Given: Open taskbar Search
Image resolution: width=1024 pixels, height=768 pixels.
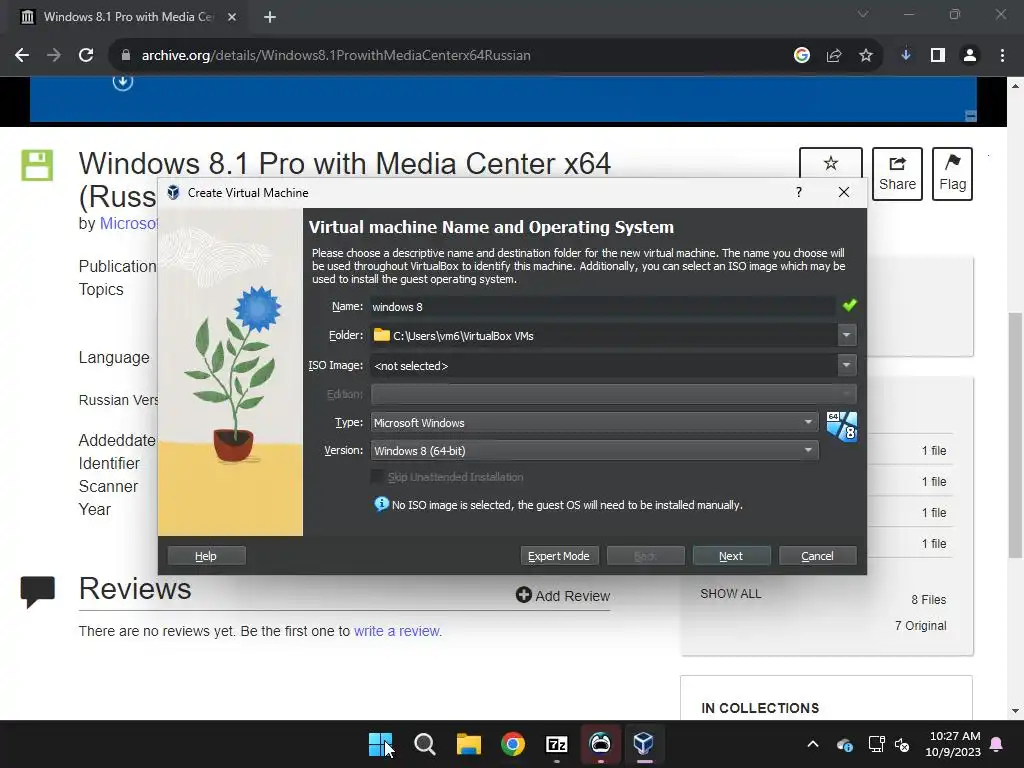Looking at the screenshot, I should (x=424, y=744).
